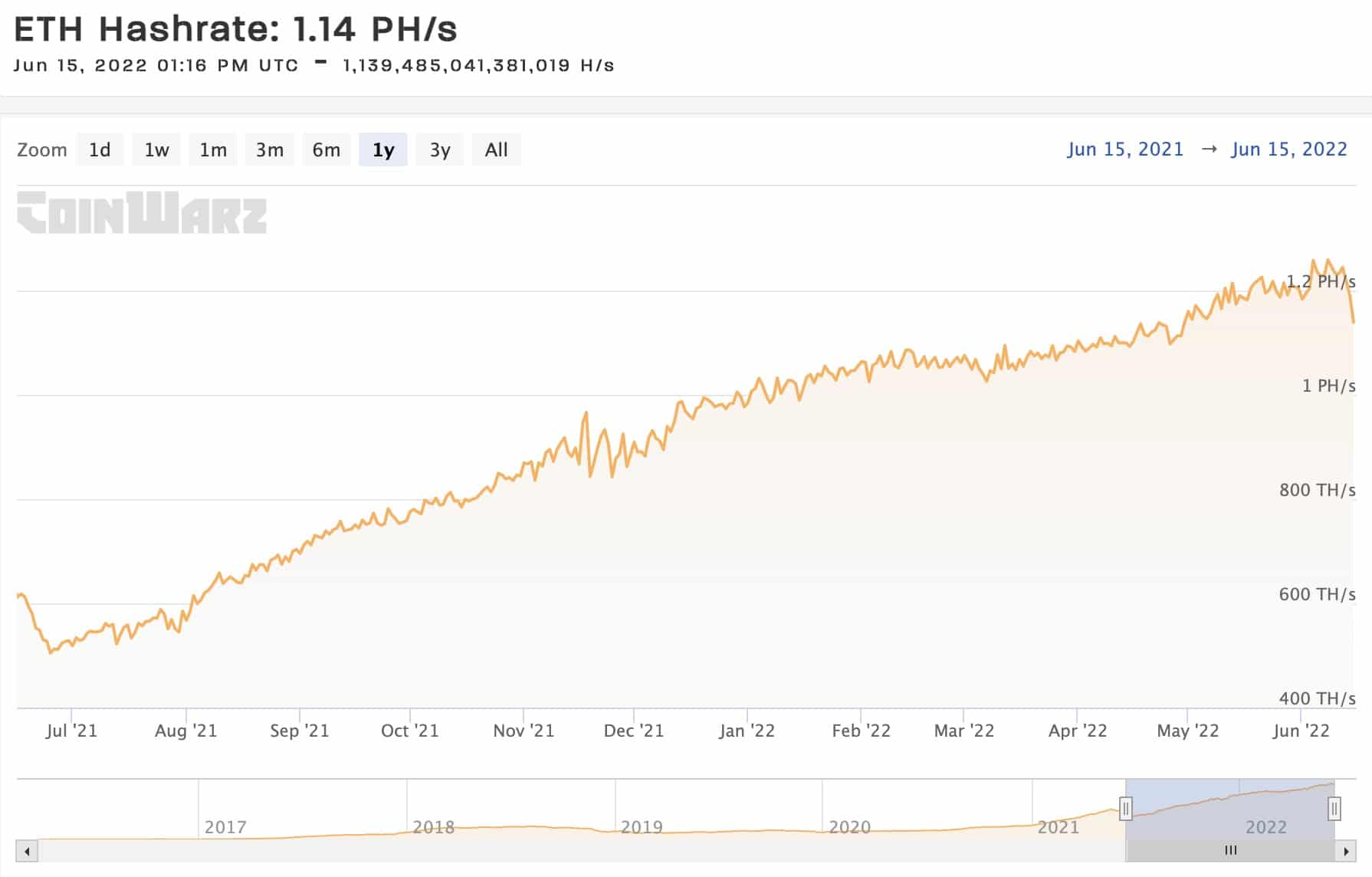Click the Feb '22 axis label
Viewport: 1372px width, 877px height.
click(x=862, y=731)
